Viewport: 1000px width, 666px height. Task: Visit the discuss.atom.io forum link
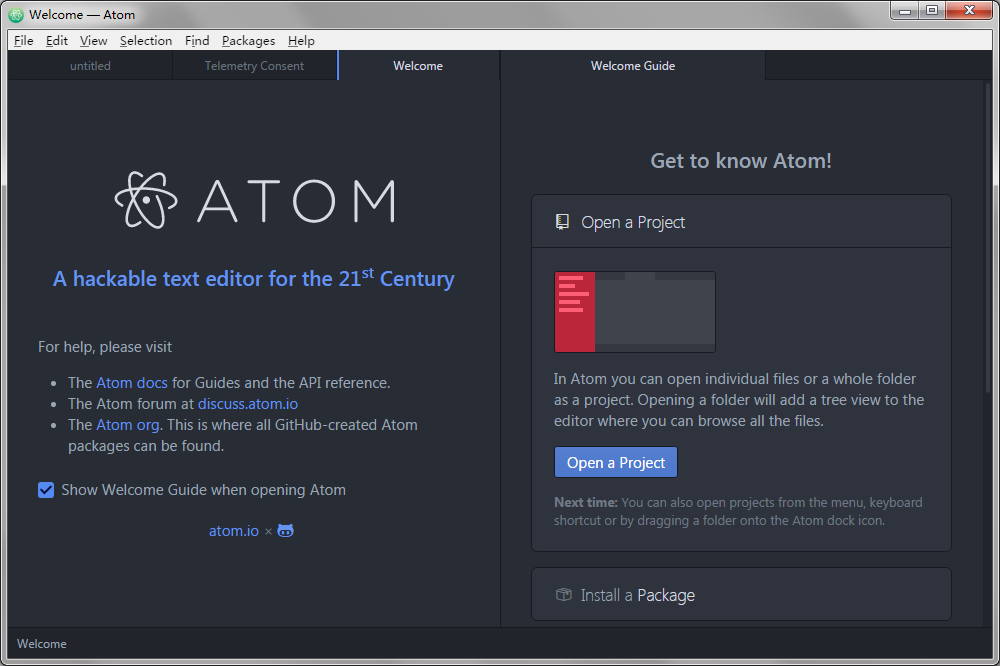tap(248, 404)
